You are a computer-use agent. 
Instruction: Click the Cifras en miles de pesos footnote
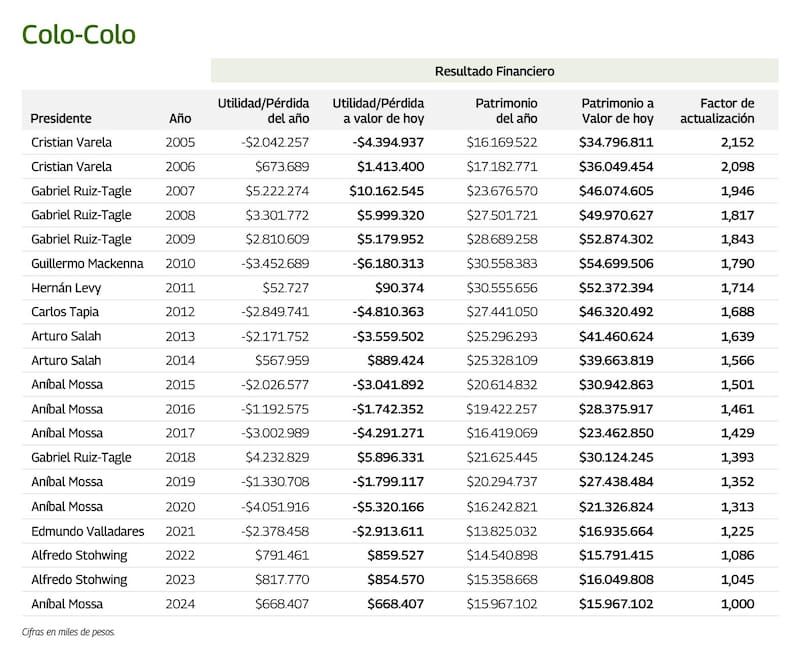(x=69, y=632)
